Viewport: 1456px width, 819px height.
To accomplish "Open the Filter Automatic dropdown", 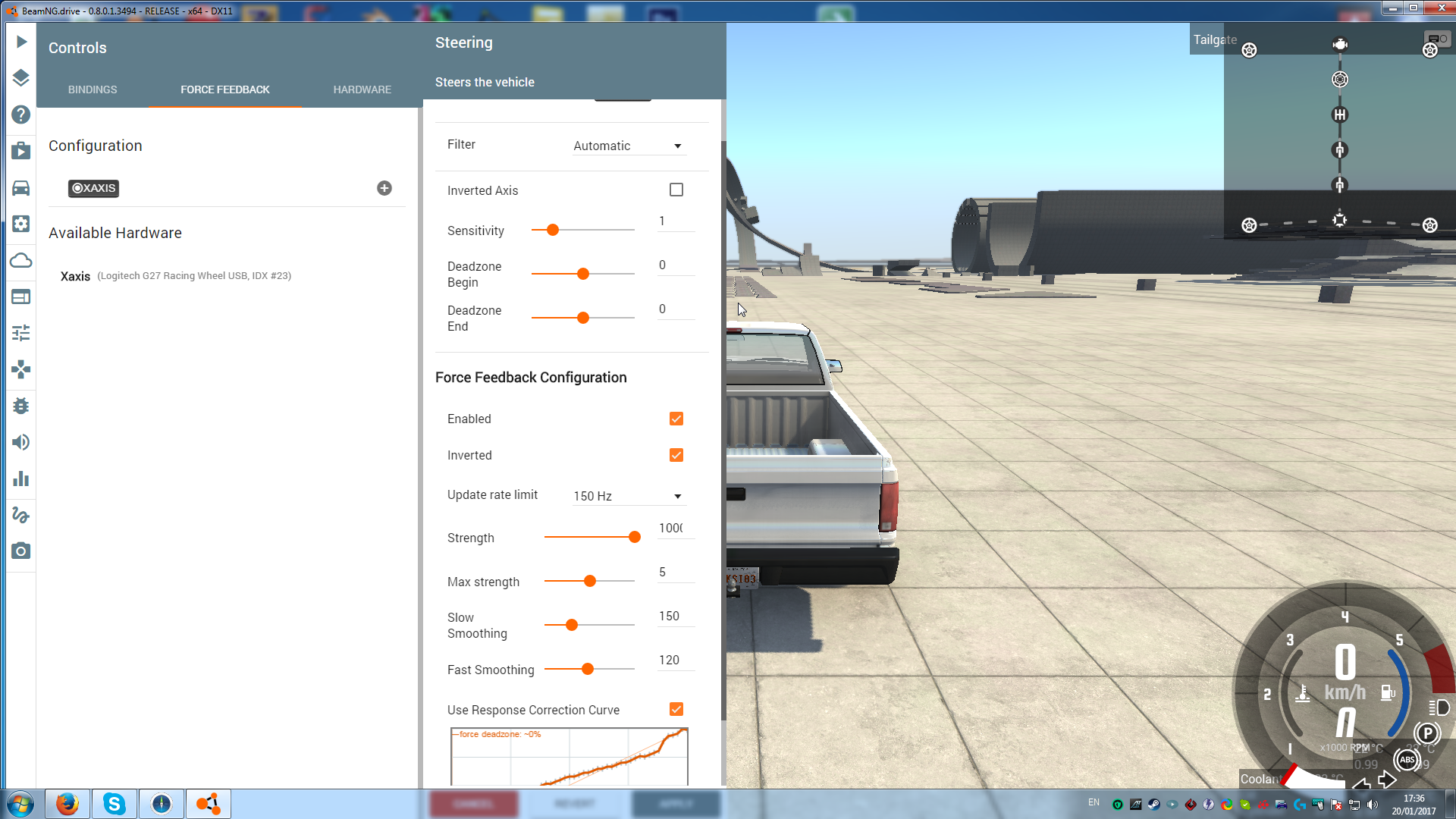I will [x=629, y=146].
